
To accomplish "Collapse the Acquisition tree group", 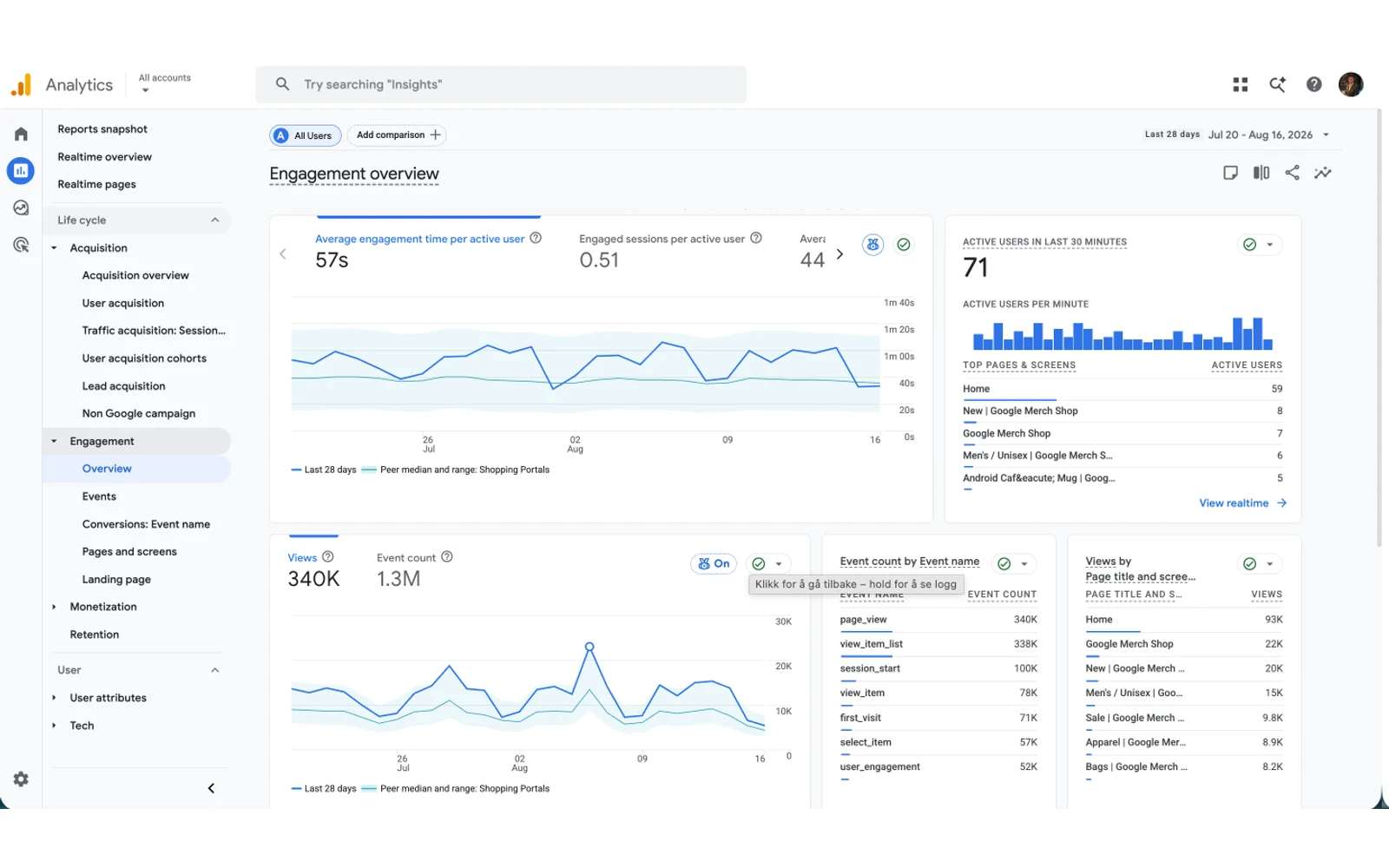I will point(54,247).
